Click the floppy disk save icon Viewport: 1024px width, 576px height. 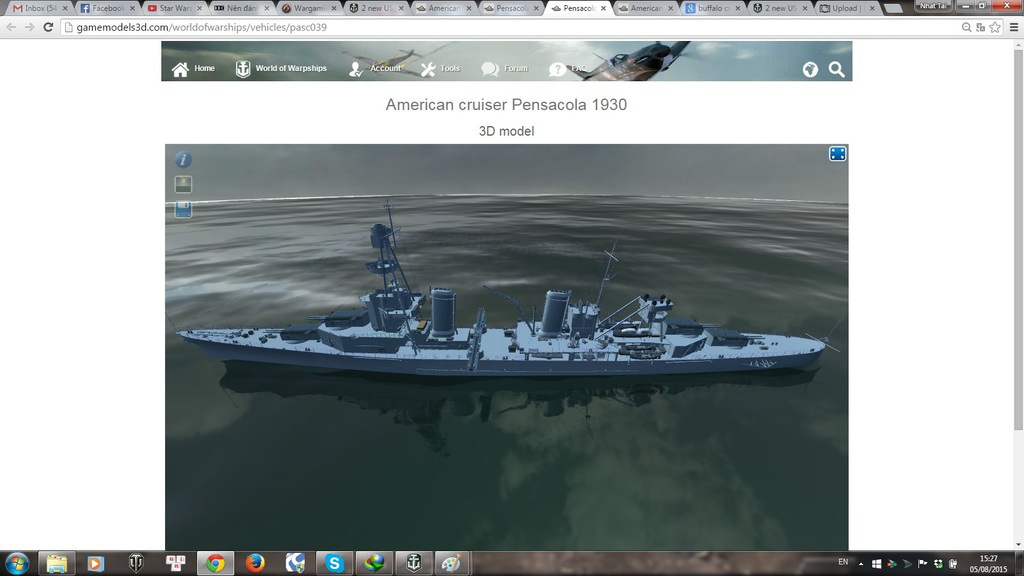184,209
